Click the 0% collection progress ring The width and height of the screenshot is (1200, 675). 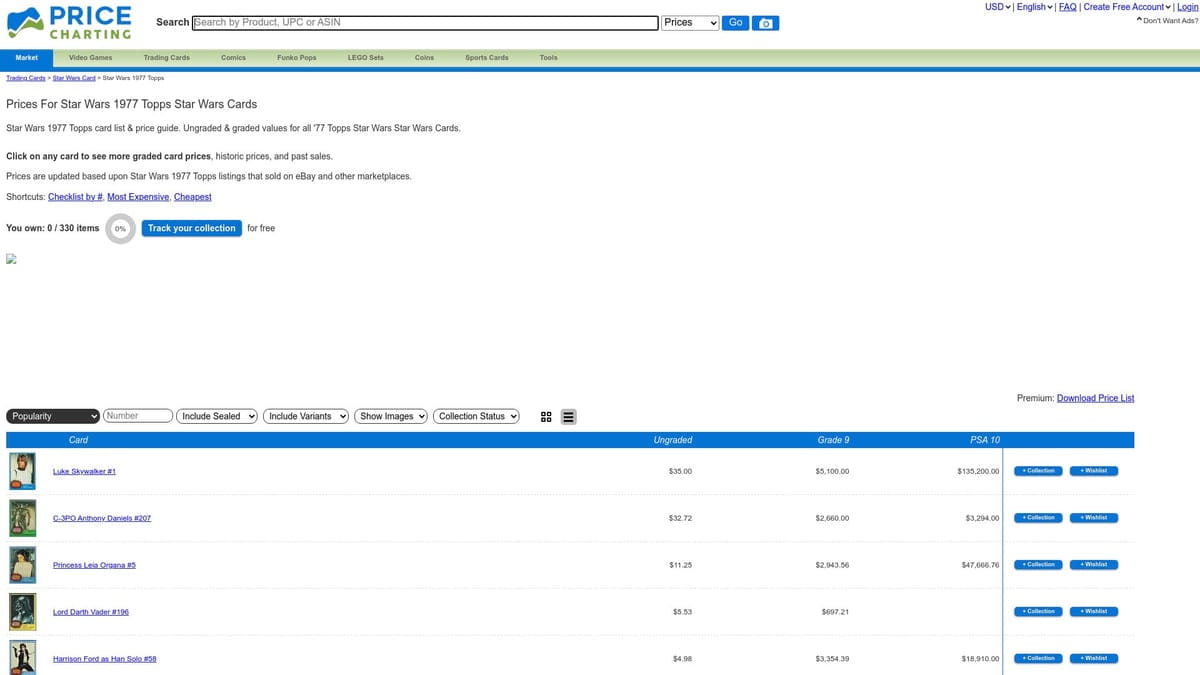[120, 228]
